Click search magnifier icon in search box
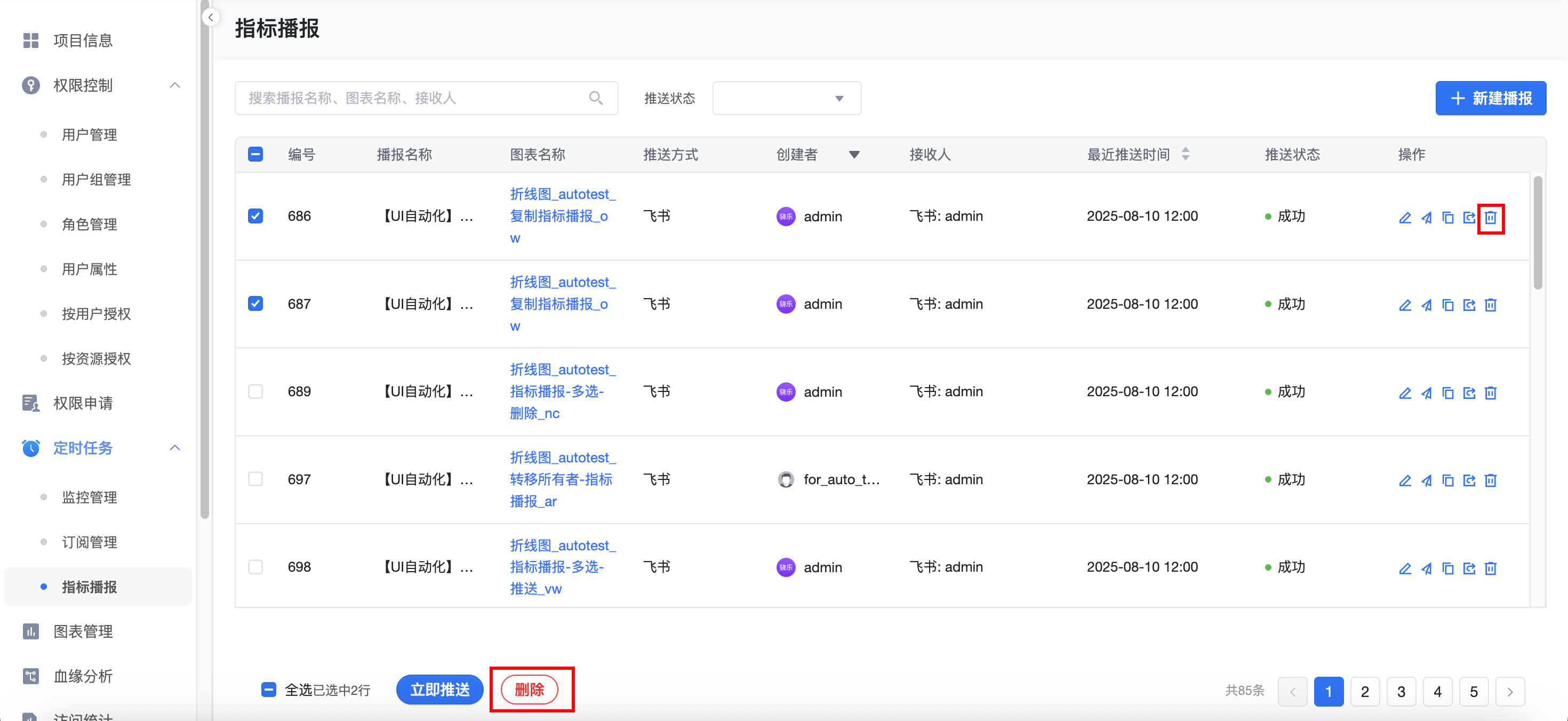Screen dimensions: 1568x721 pos(595,98)
